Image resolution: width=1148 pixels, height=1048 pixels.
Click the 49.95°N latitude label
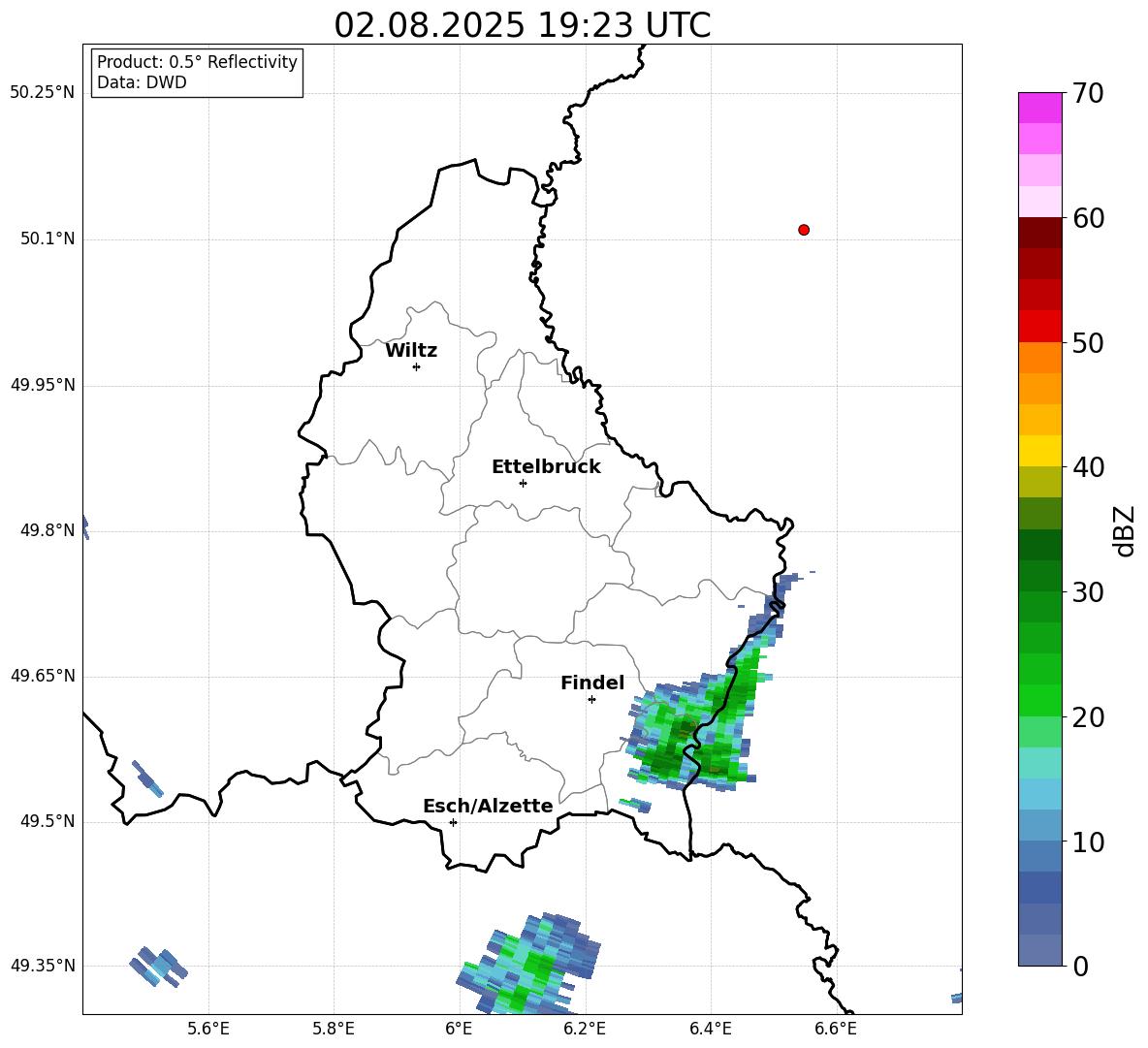tap(43, 385)
